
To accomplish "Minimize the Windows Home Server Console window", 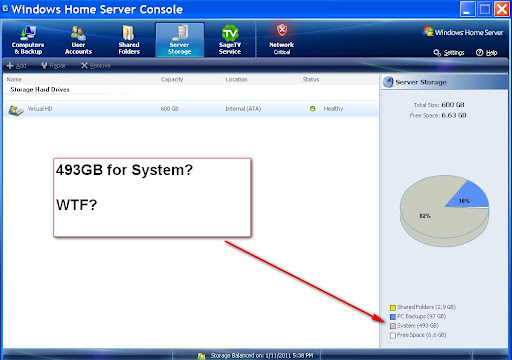I will 467,9.
